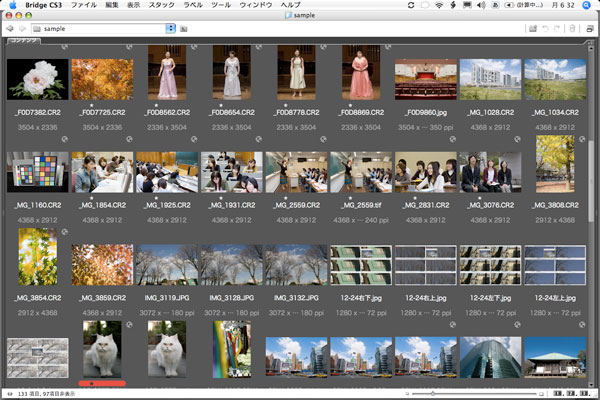Select the white peony thumbnail _F0D7382.CR2

pos(38,79)
